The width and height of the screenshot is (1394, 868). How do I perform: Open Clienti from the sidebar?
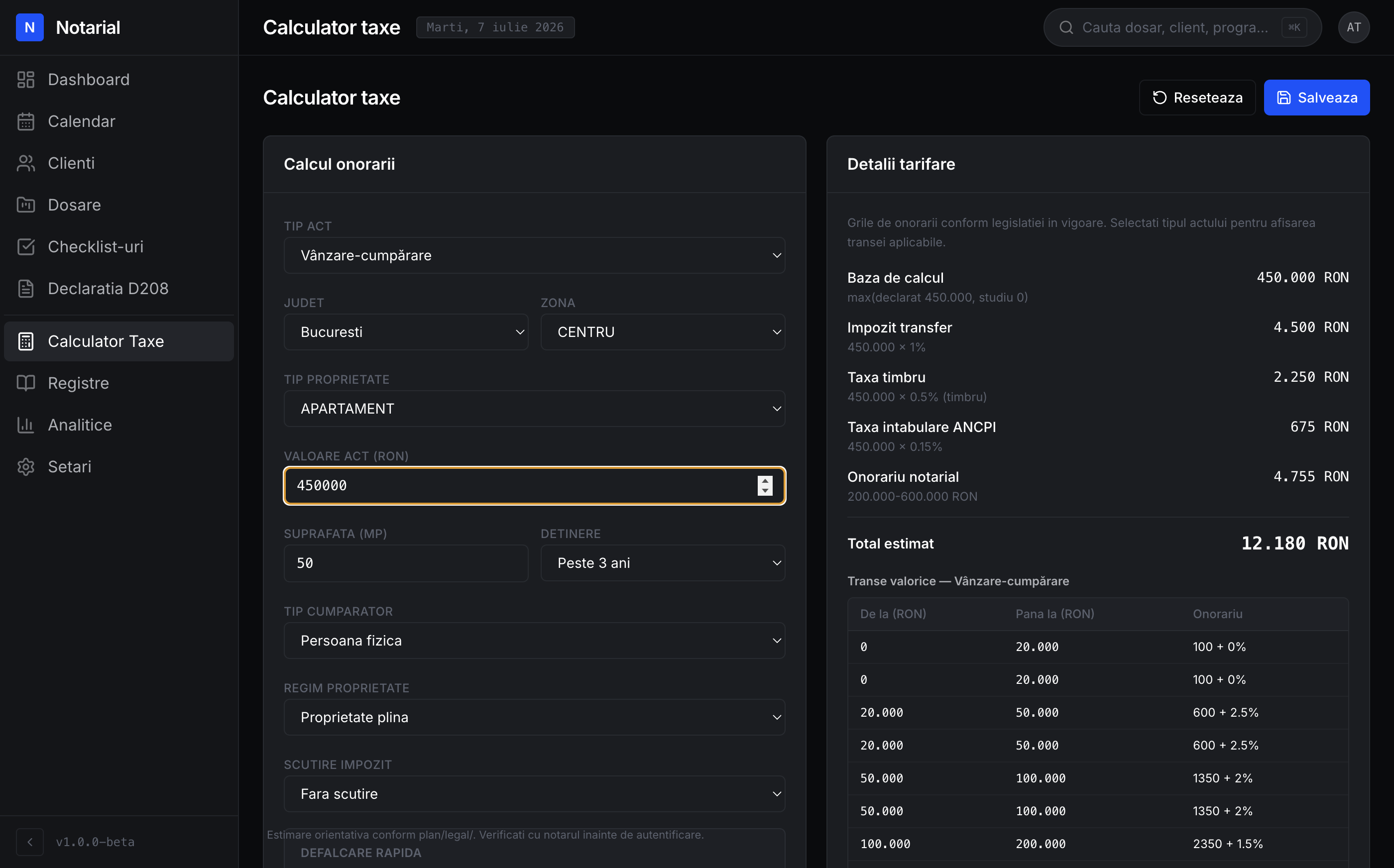(119, 163)
